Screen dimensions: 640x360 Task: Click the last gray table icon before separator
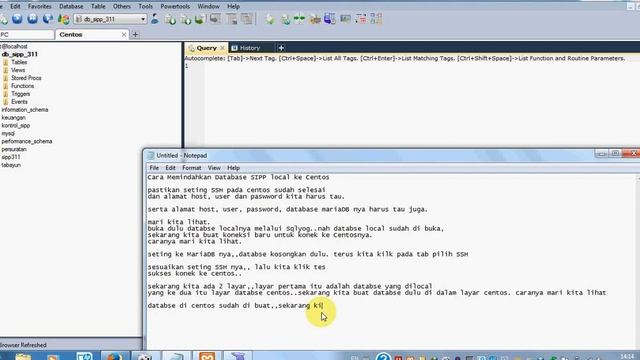tap(247, 19)
